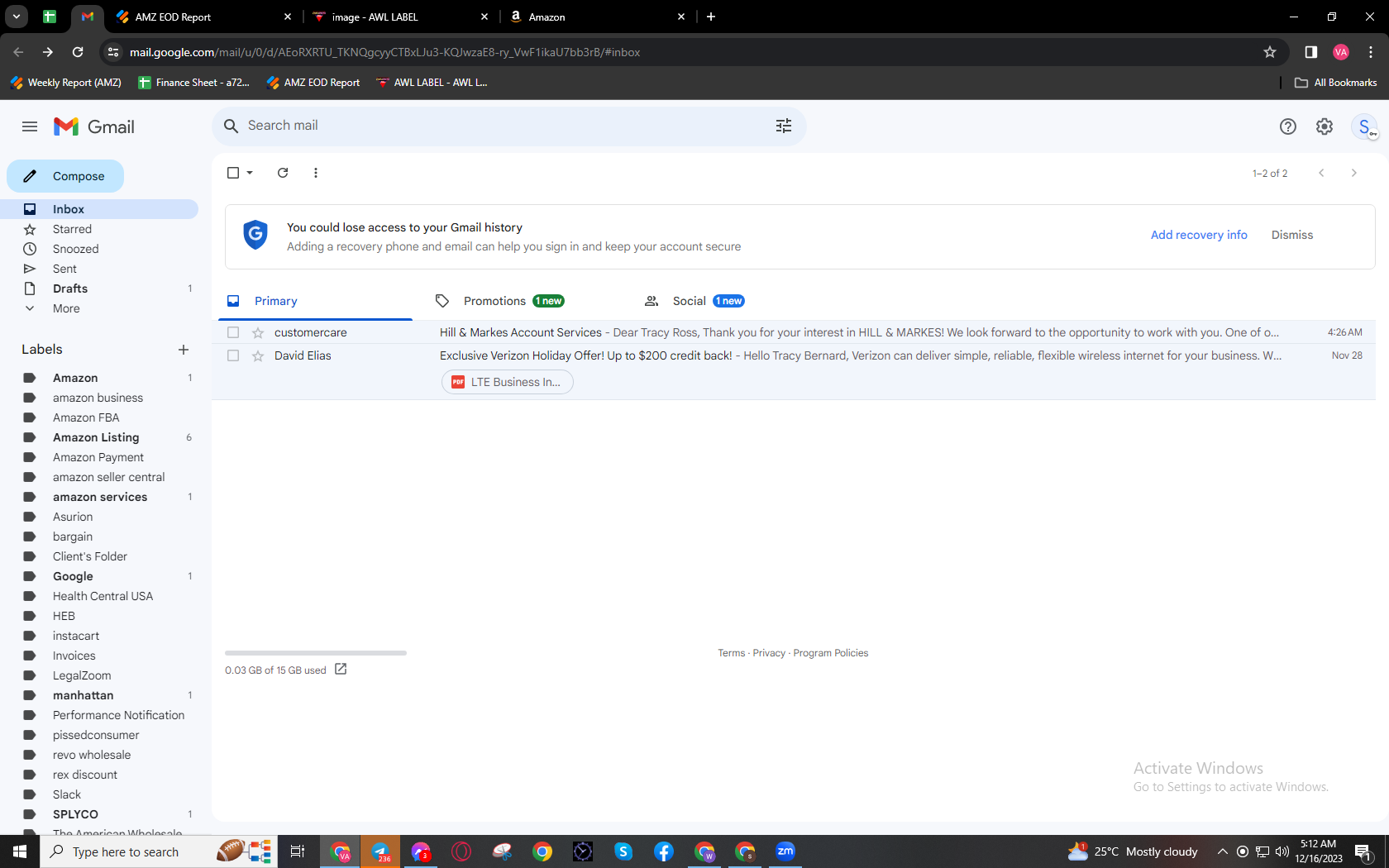Create a new label with plus icon
The height and width of the screenshot is (868, 1389).
[184, 350]
